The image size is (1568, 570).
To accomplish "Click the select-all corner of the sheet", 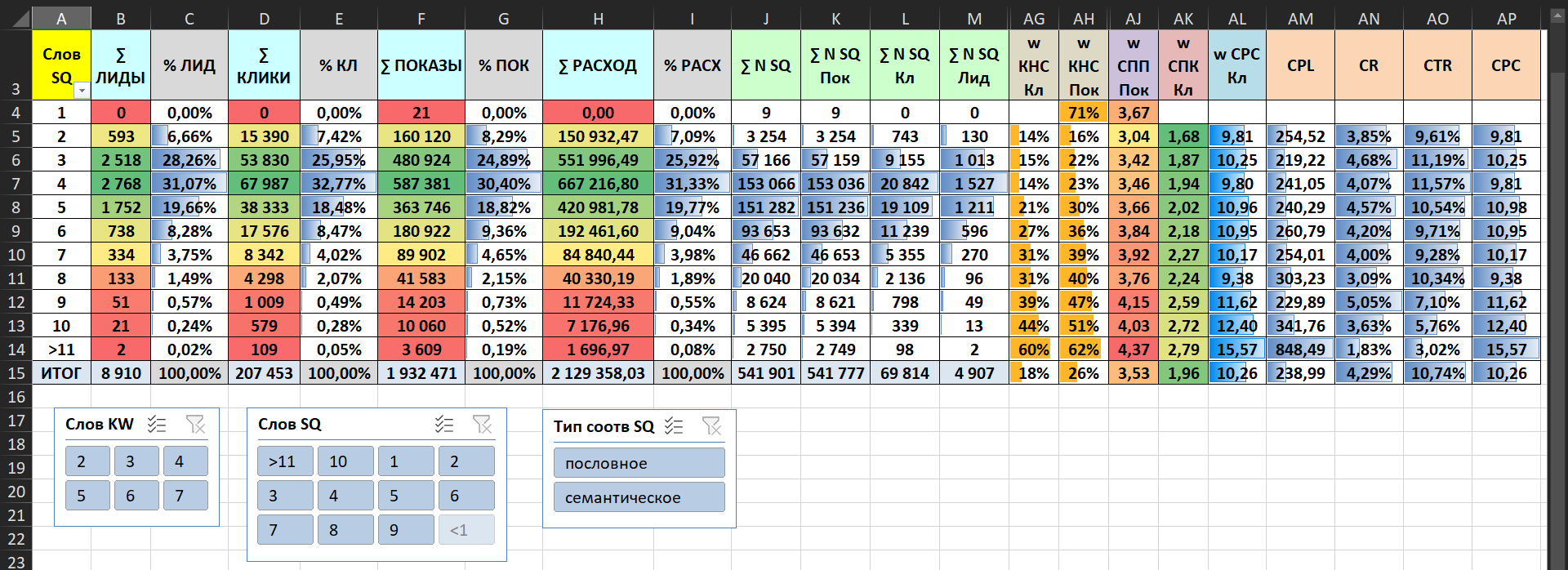I will (x=16, y=18).
